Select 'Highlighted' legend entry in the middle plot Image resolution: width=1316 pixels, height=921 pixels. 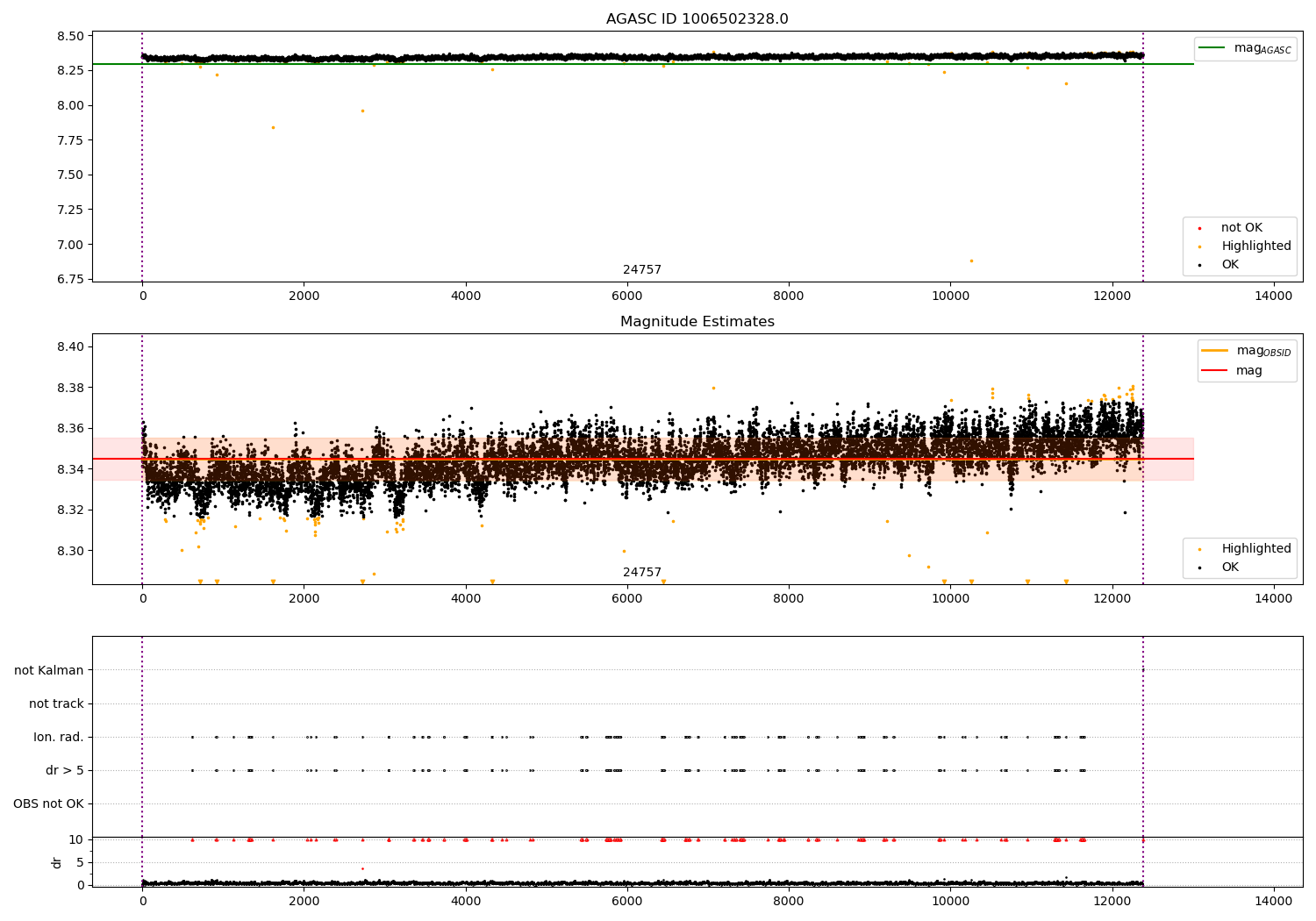pos(1256,549)
